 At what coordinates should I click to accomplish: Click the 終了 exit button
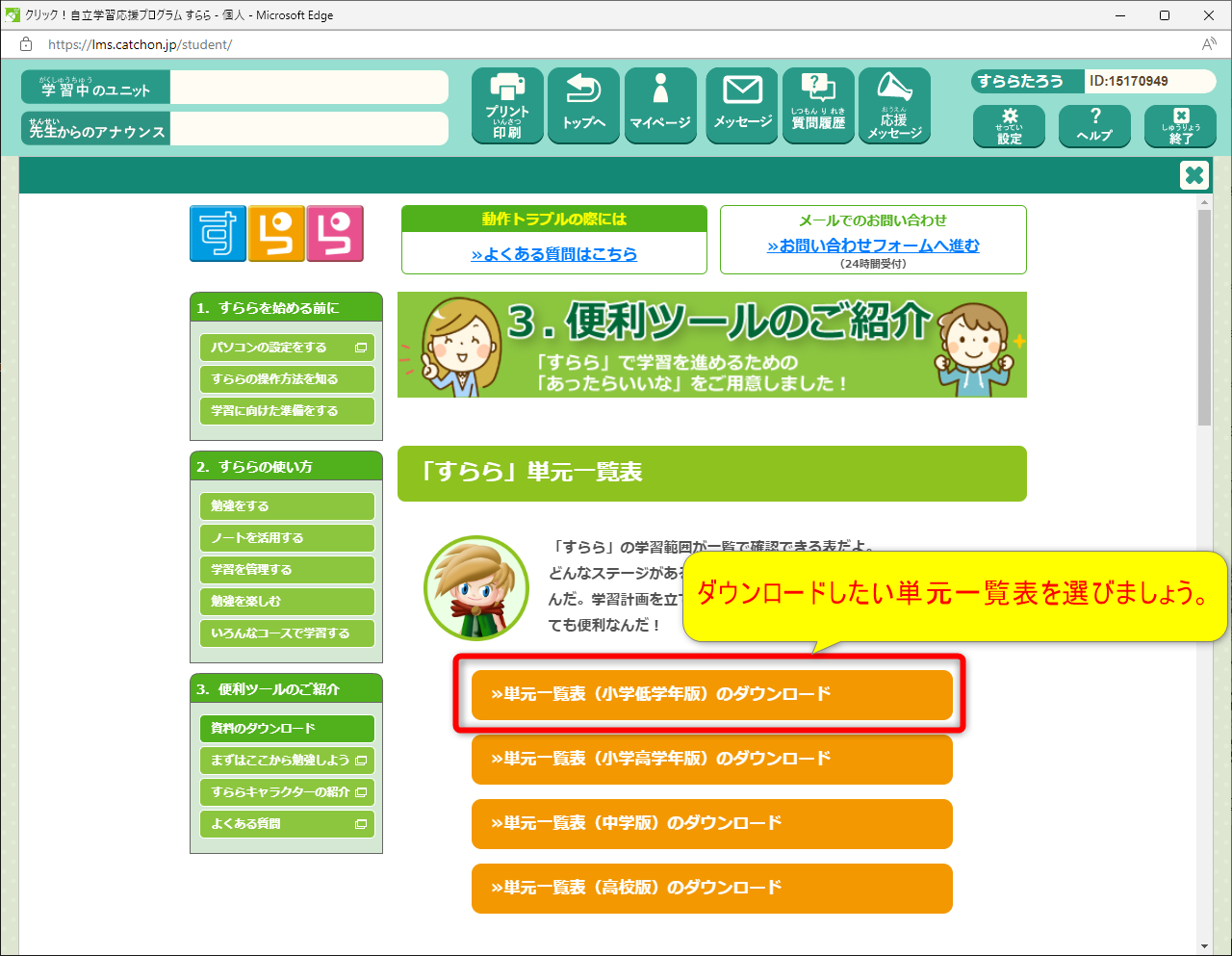click(1180, 126)
